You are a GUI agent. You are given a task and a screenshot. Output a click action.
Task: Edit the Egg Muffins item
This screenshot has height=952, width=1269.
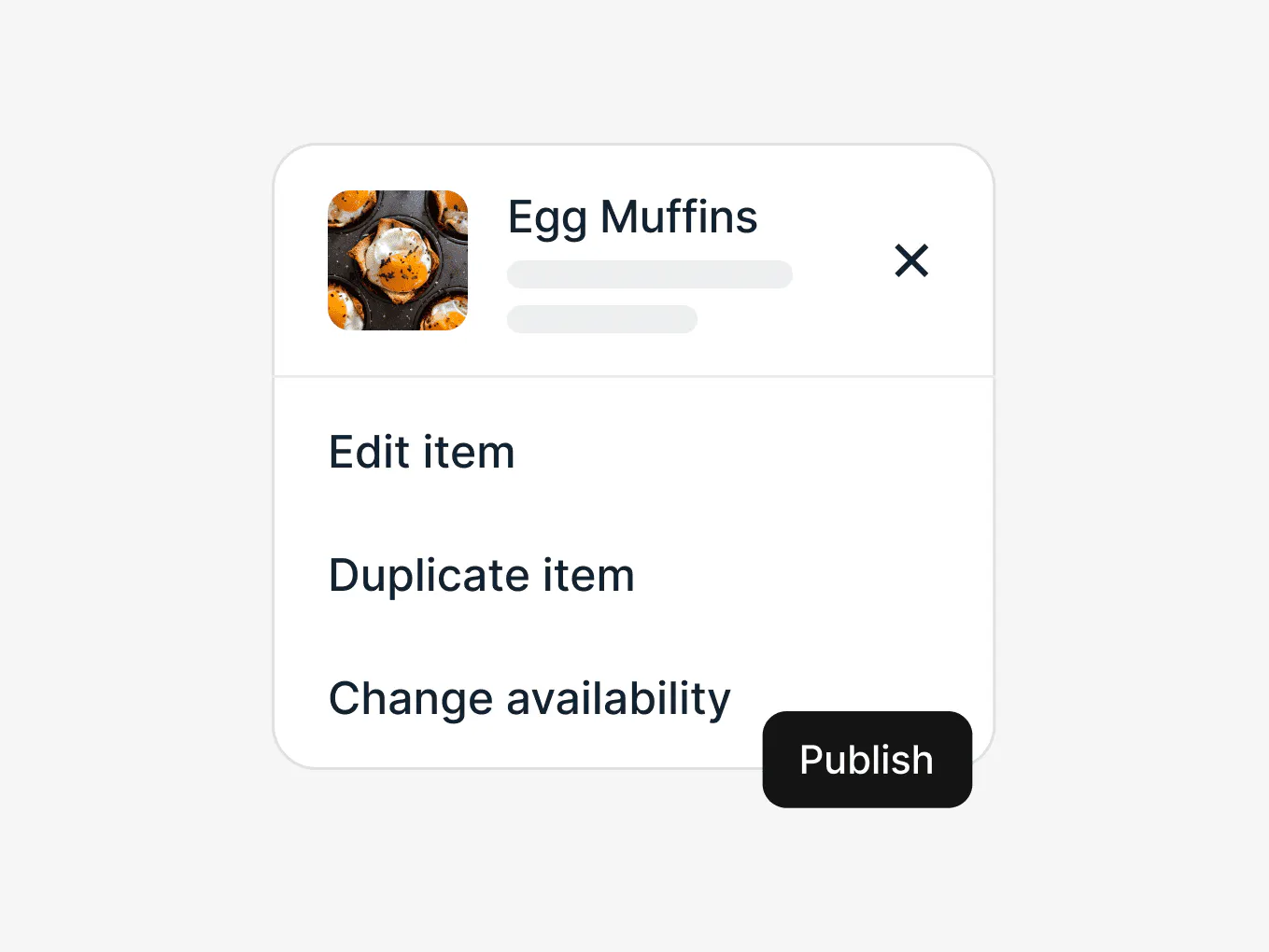tap(422, 453)
